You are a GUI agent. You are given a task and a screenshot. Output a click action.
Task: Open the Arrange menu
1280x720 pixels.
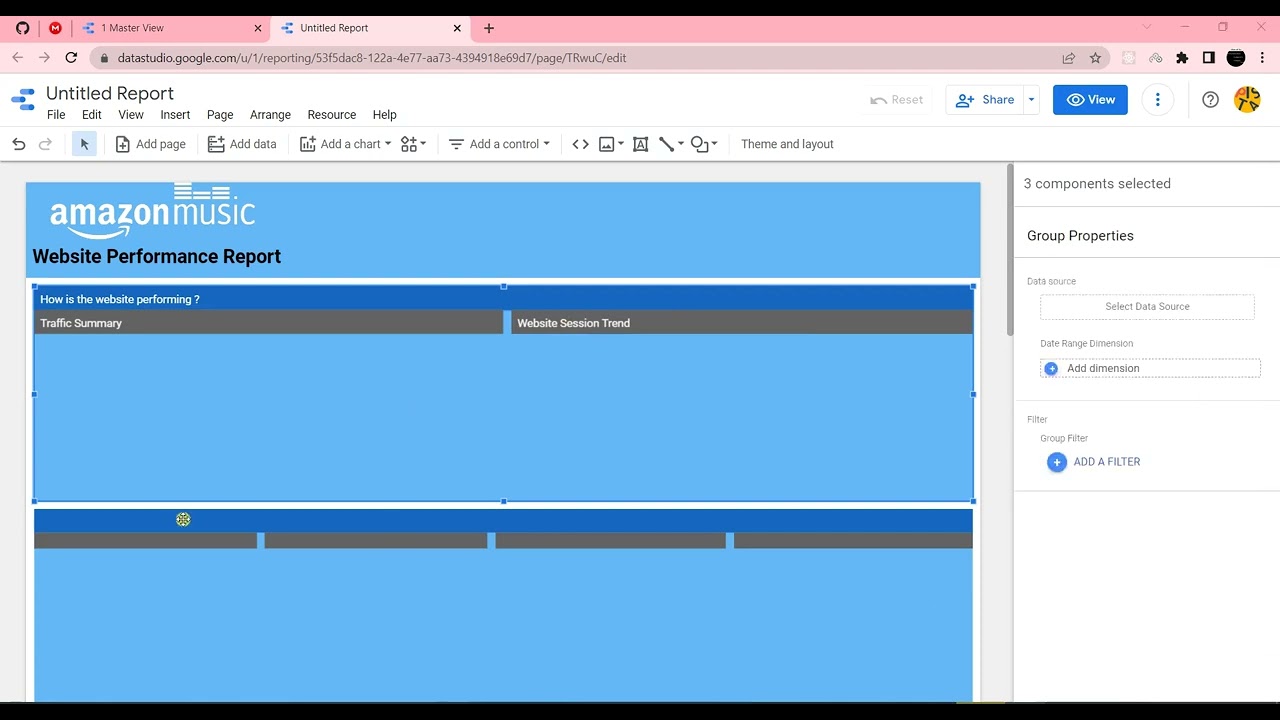click(x=270, y=115)
